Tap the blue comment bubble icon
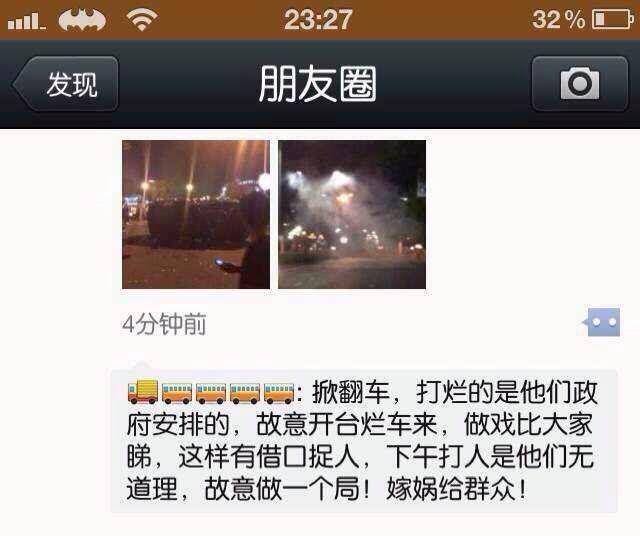 (602, 322)
